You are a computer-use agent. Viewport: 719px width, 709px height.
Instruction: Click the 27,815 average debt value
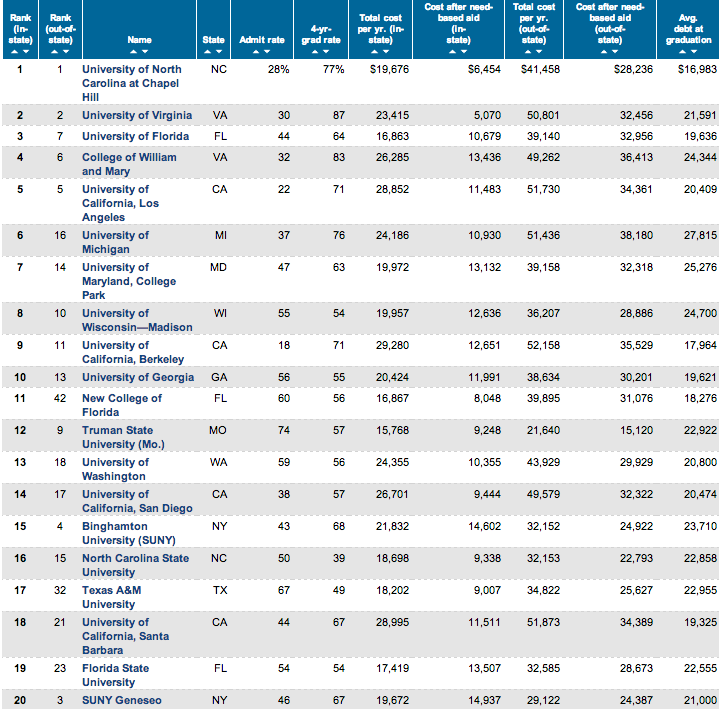click(700, 235)
